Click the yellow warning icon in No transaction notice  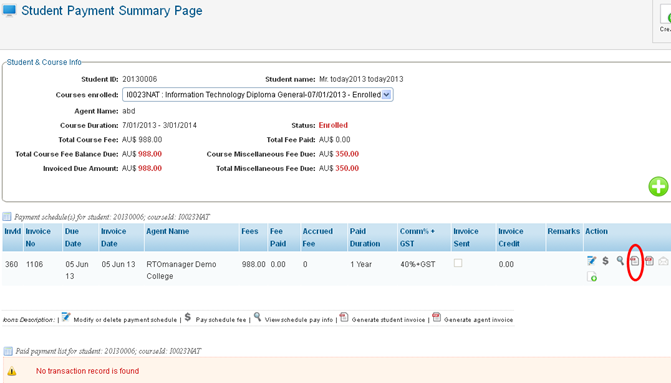[x=12, y=371]
